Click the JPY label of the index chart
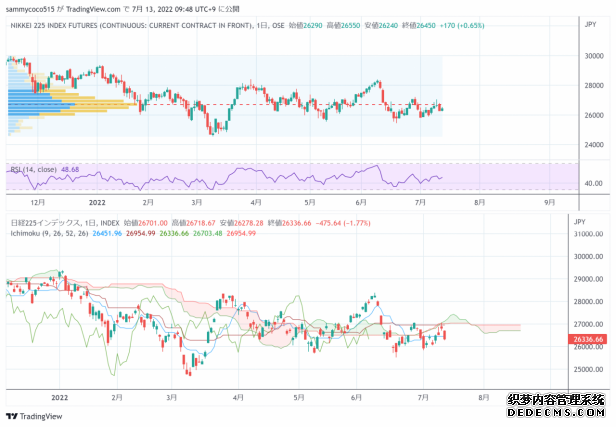616x427 pixels. pyautogui.click(x=580, y=222)
